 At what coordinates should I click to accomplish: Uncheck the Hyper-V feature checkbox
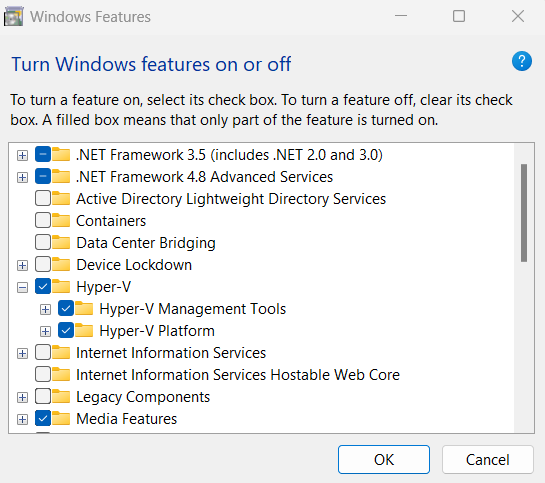pos(43,286)
